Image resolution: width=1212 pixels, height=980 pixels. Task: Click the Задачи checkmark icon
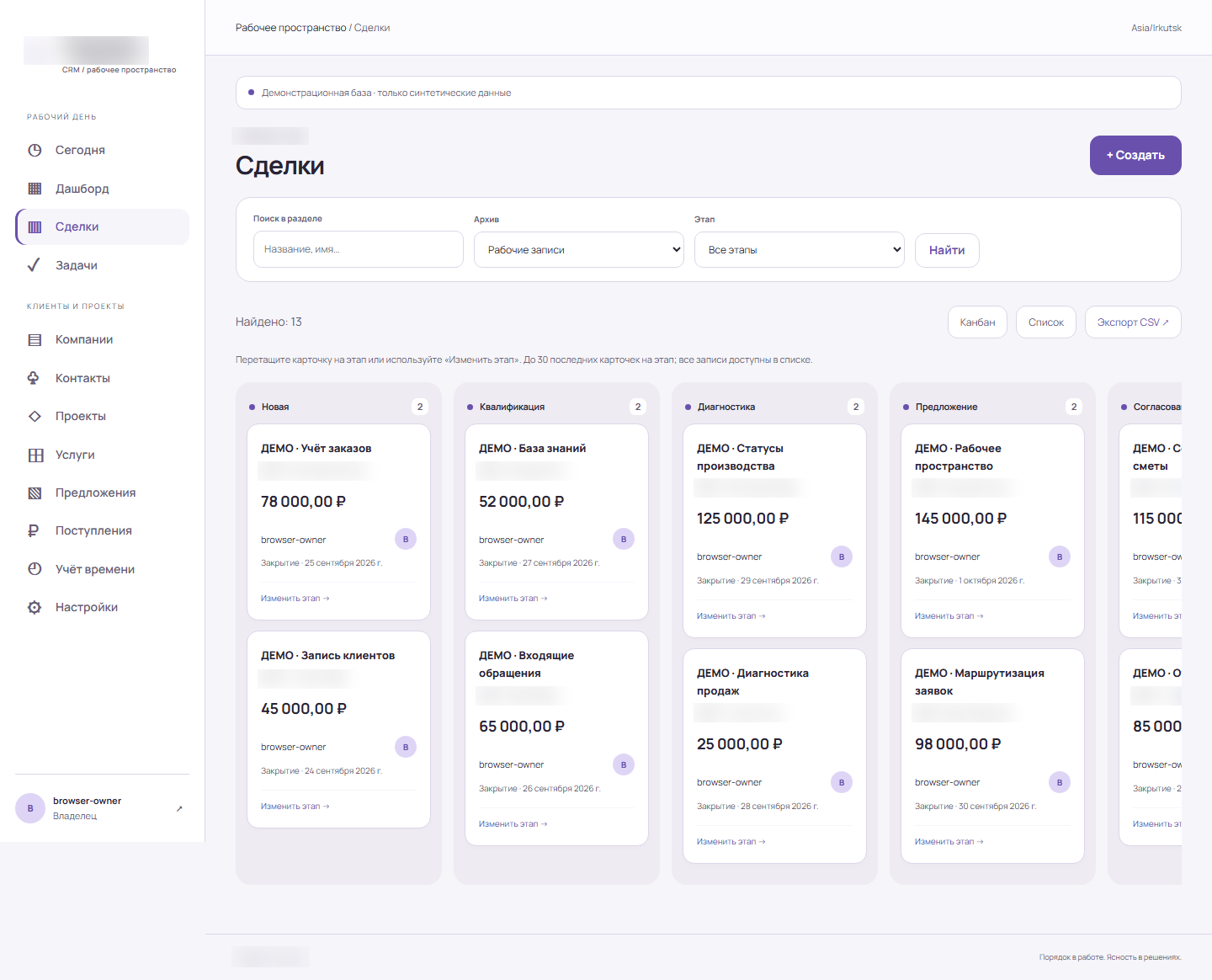(35, 265)
